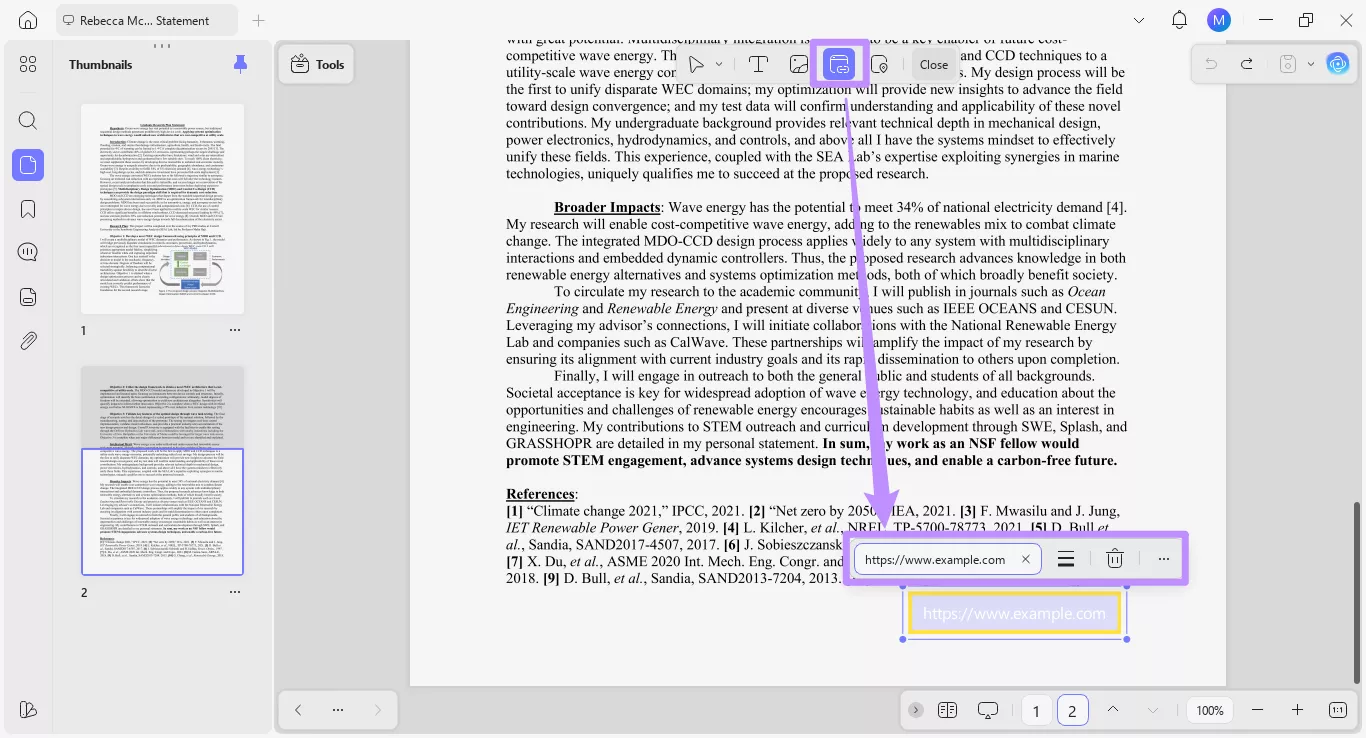Open the notifications bell
Viewport: 1366px width, 738px height.
tap(1179, 20)
